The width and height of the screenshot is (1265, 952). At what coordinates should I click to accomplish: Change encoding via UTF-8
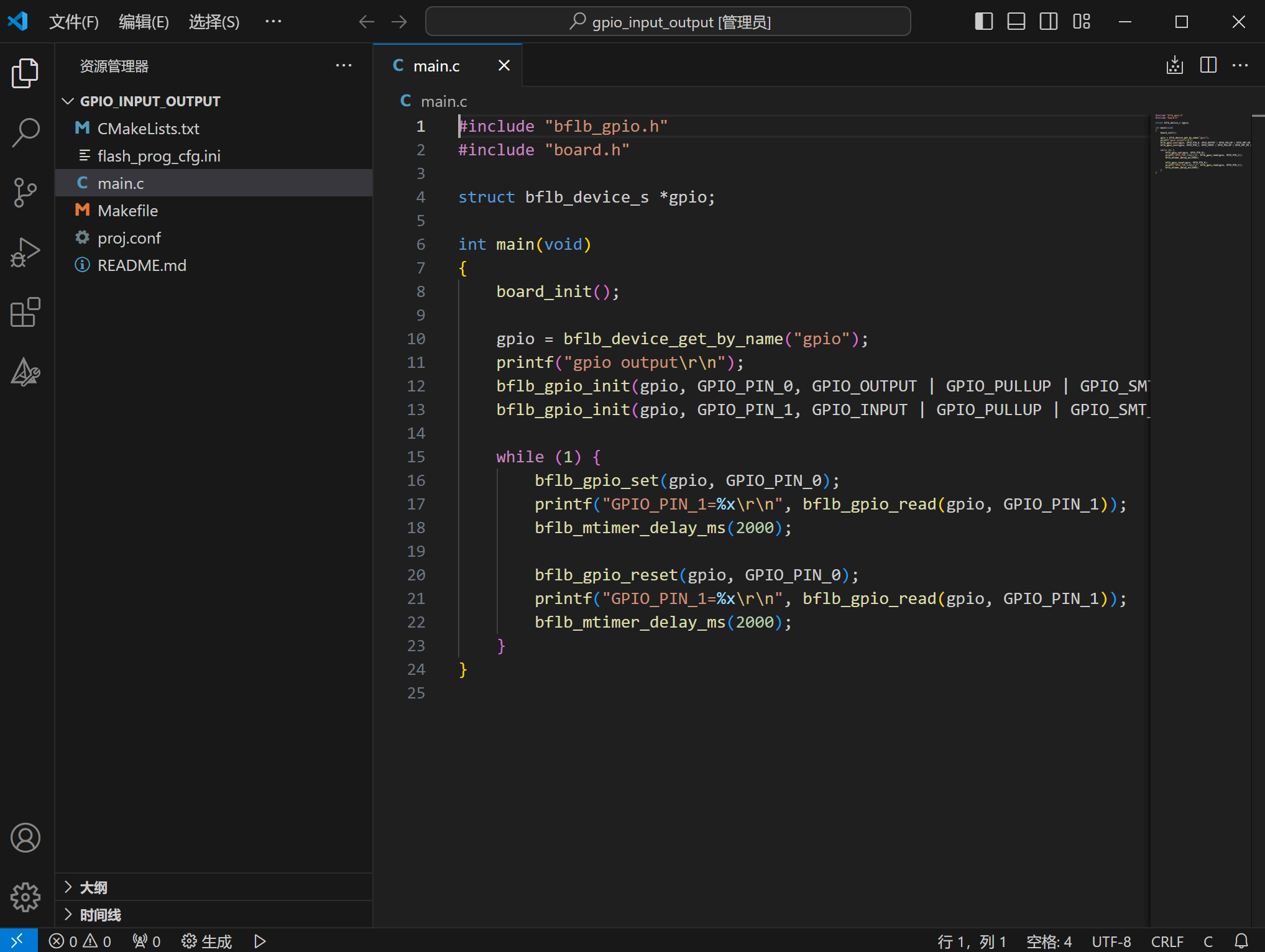click(x=1111, y=941)
